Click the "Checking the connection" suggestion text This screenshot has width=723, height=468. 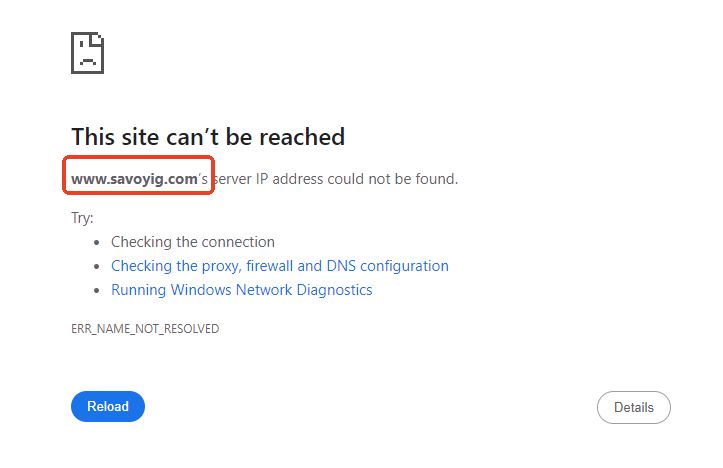pyautogui.click(x=192, y=242)
